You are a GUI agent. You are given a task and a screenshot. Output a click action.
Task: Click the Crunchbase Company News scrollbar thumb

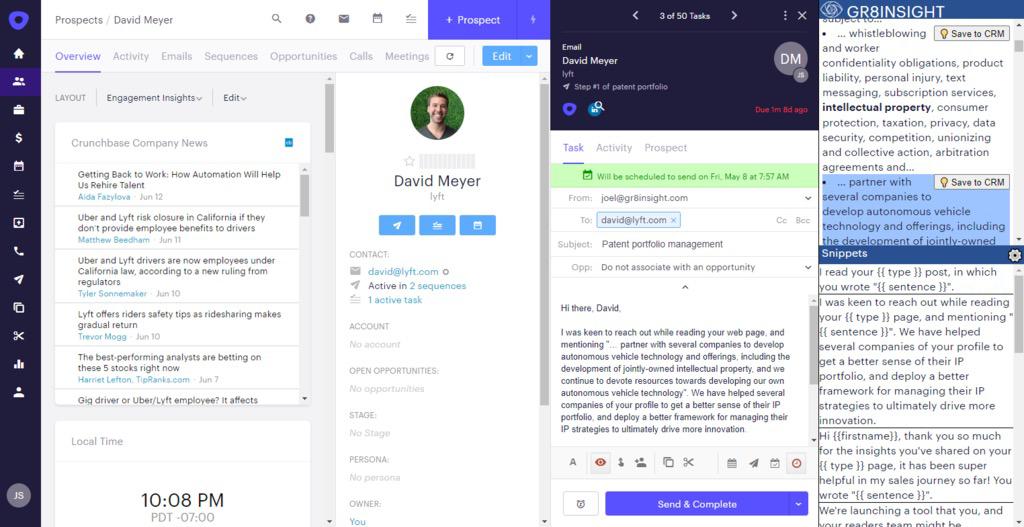point(304,195)
